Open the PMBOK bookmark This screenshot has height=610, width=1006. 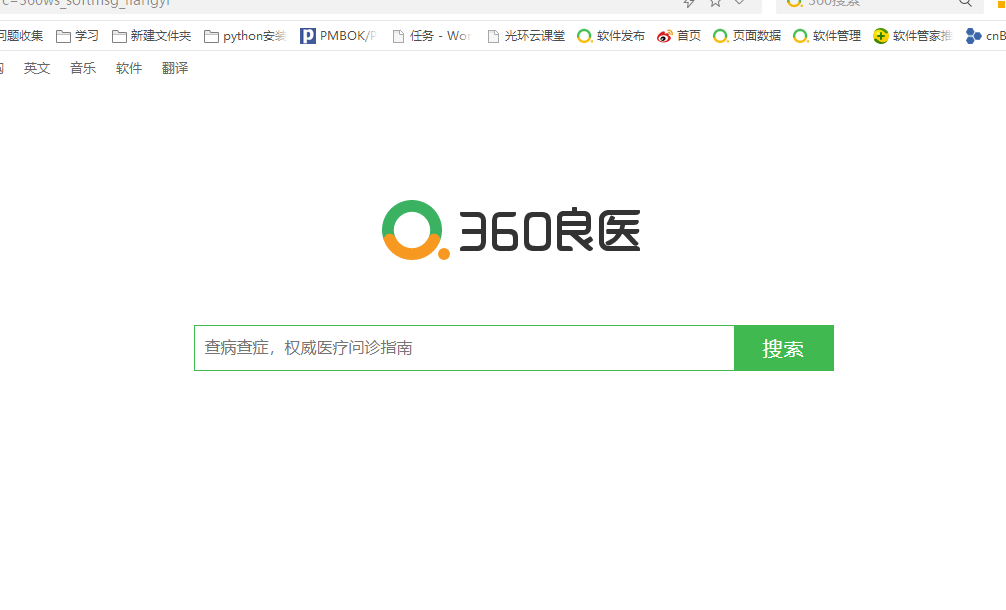(x=338, y=36)
